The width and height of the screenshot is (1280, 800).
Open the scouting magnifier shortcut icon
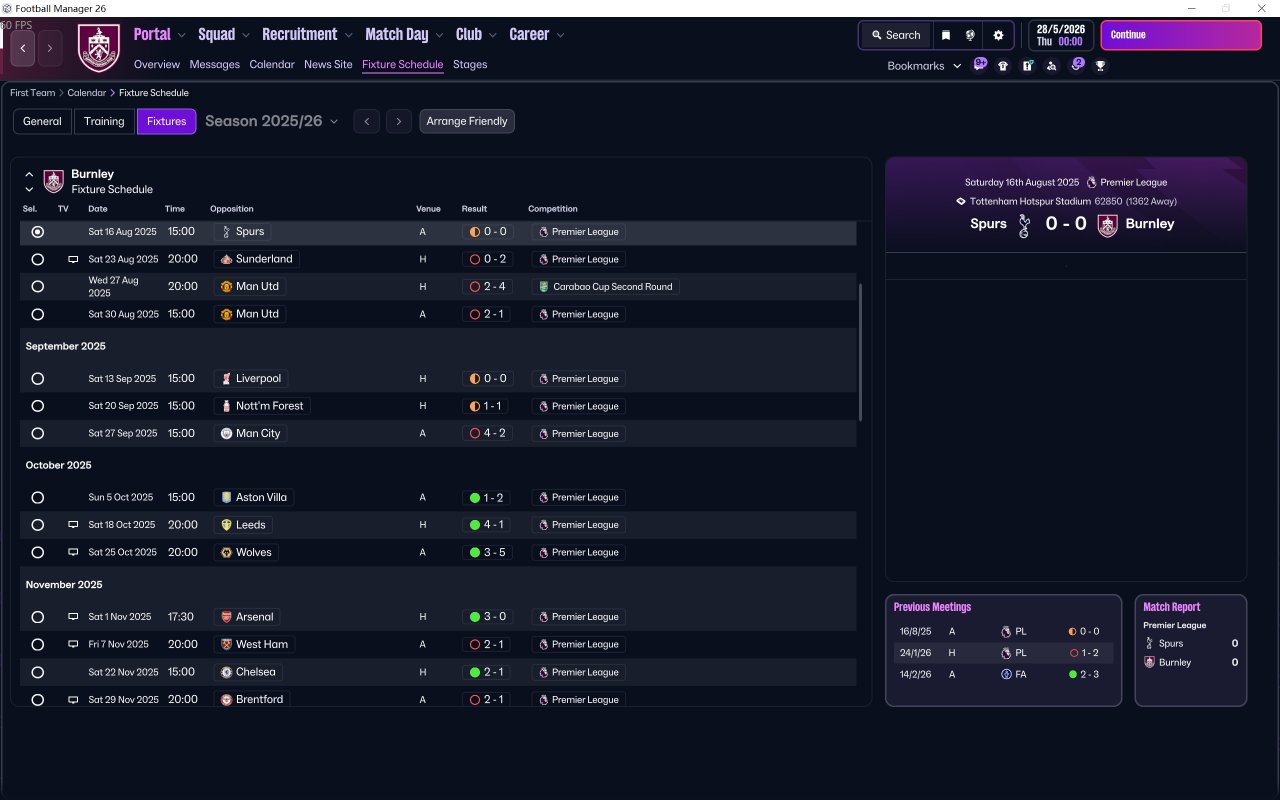(x=1052, y=66)
